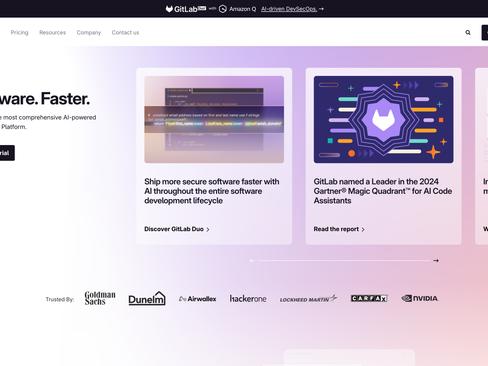488x366 pixels.
Task: Go to Contact us page
Action: [125, 32]
